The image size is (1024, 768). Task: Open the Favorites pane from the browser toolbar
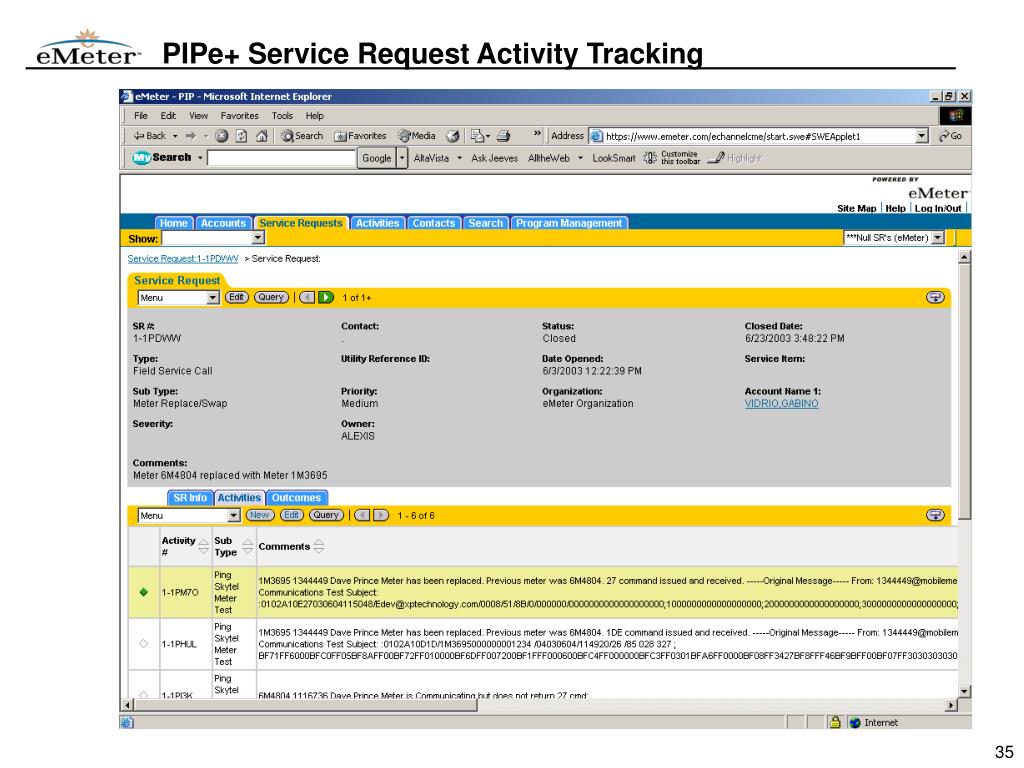pos(360,136)
